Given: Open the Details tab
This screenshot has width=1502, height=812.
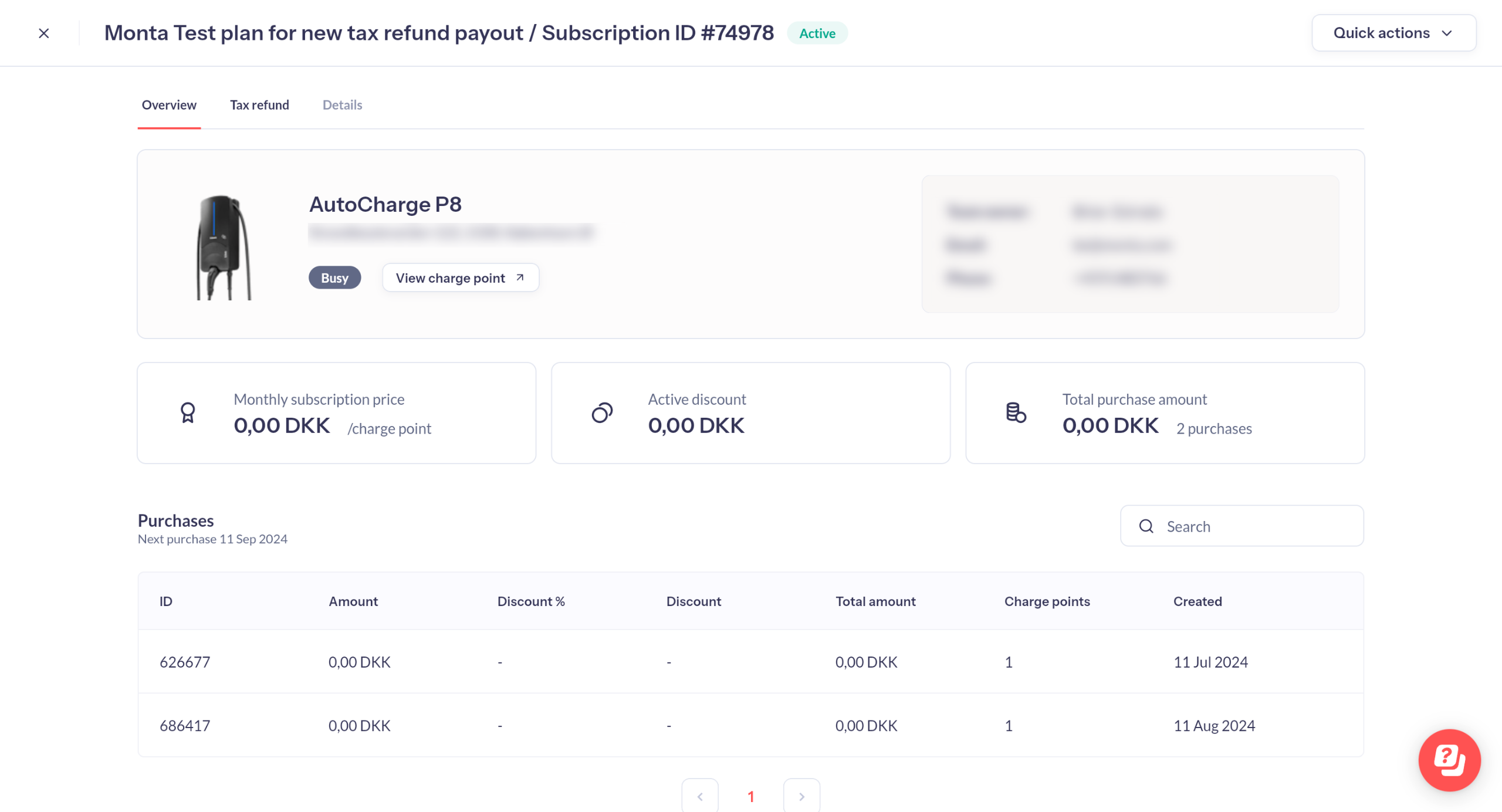Looking at the screenshot, I should pyautogui.click(x=342, y=105).
